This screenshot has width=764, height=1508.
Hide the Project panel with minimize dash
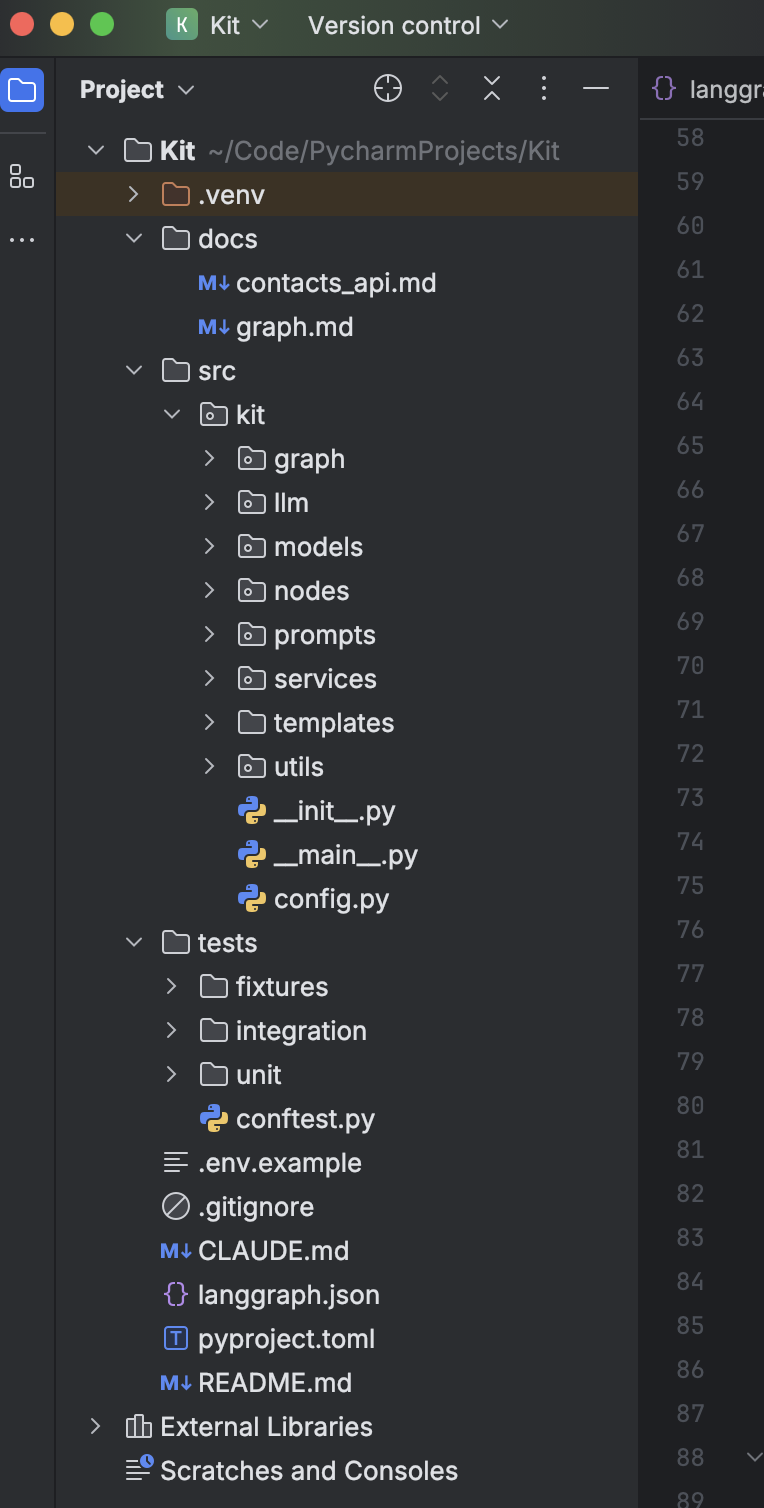click(x=596, y=89)
